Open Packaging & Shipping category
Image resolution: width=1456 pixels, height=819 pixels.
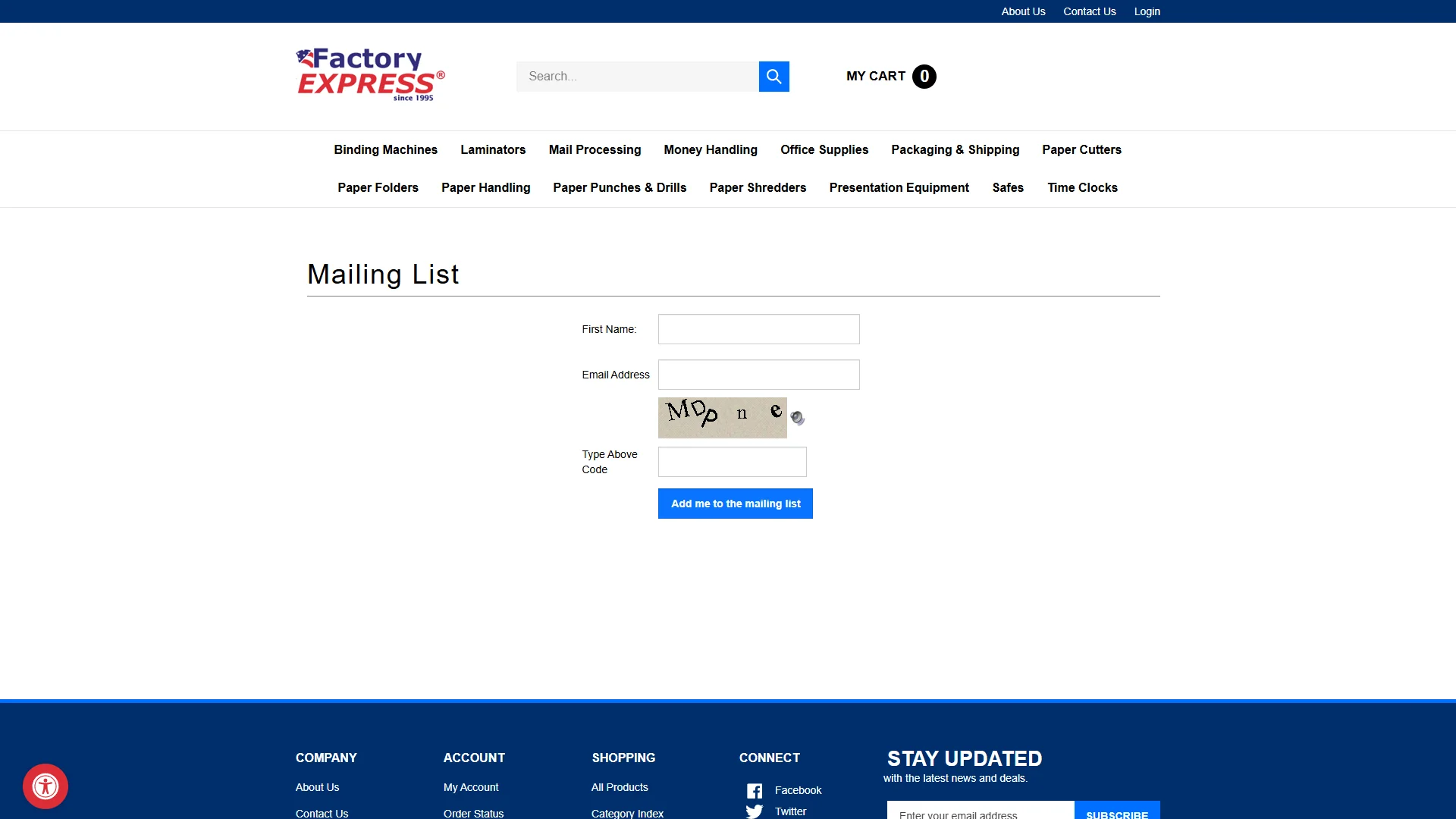[x=955, y=150]
